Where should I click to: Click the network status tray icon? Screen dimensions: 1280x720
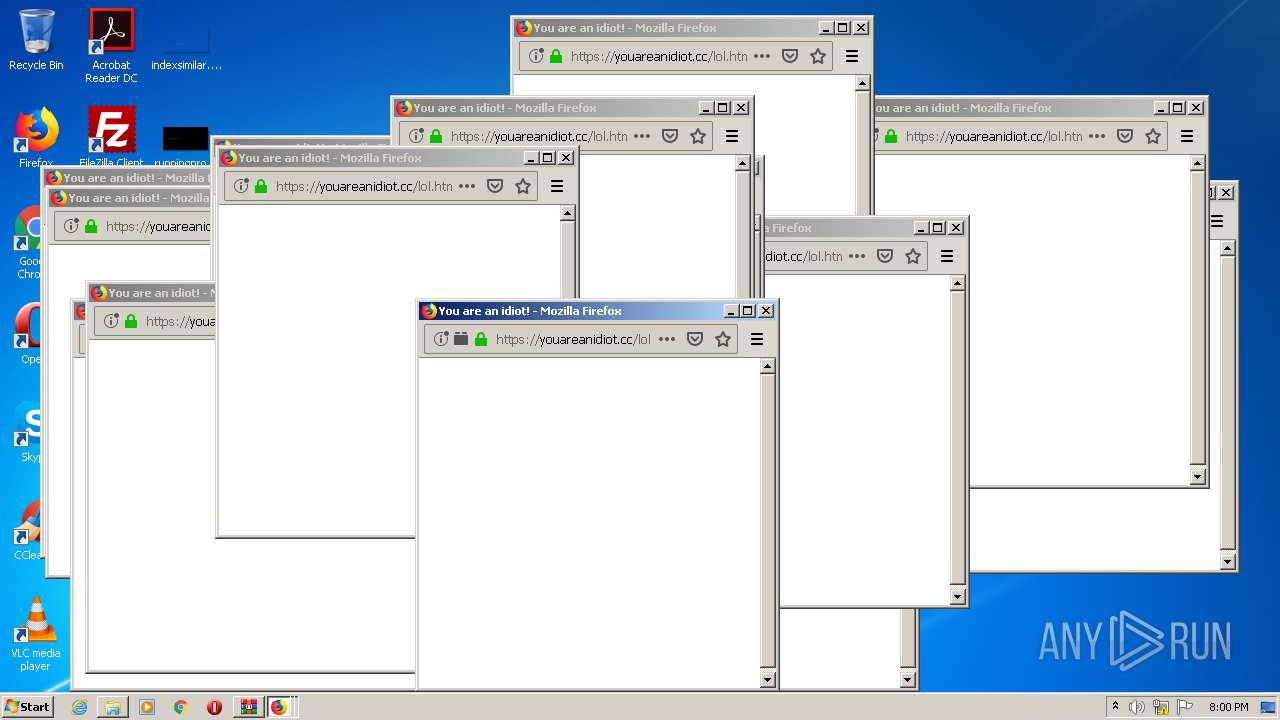(1161, 707)
